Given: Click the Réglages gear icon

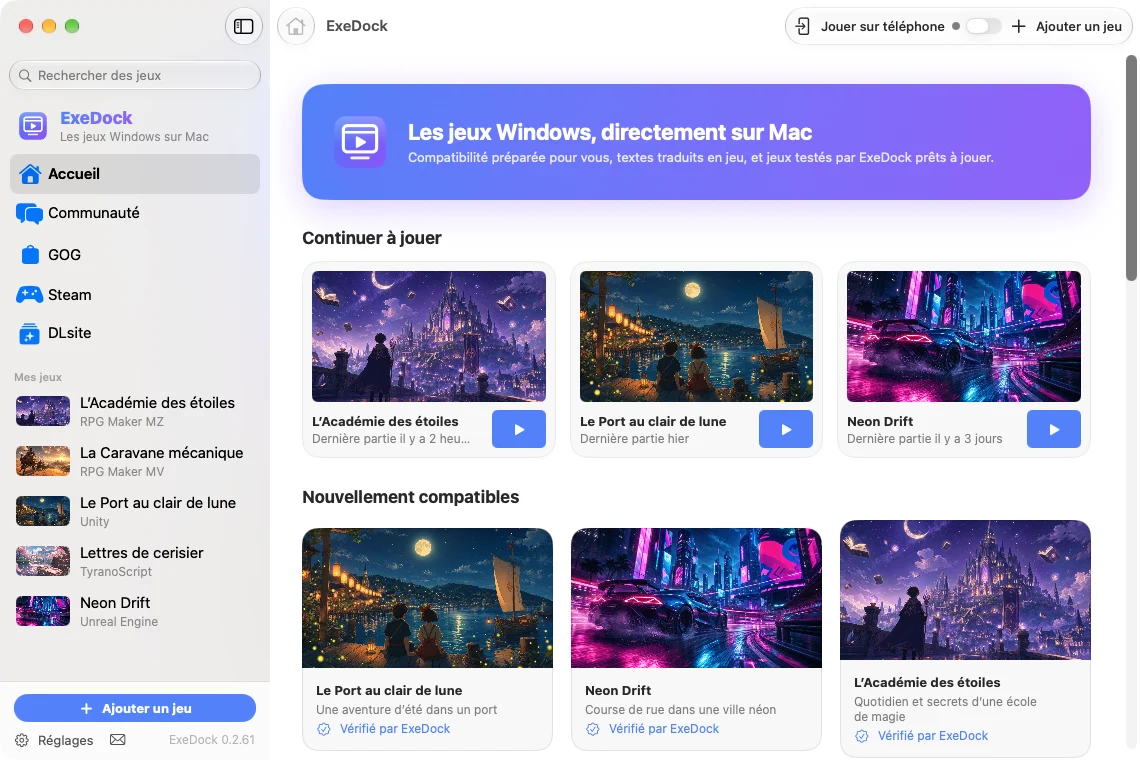Looking at the screenshot, I should click(x=22, y=740).
